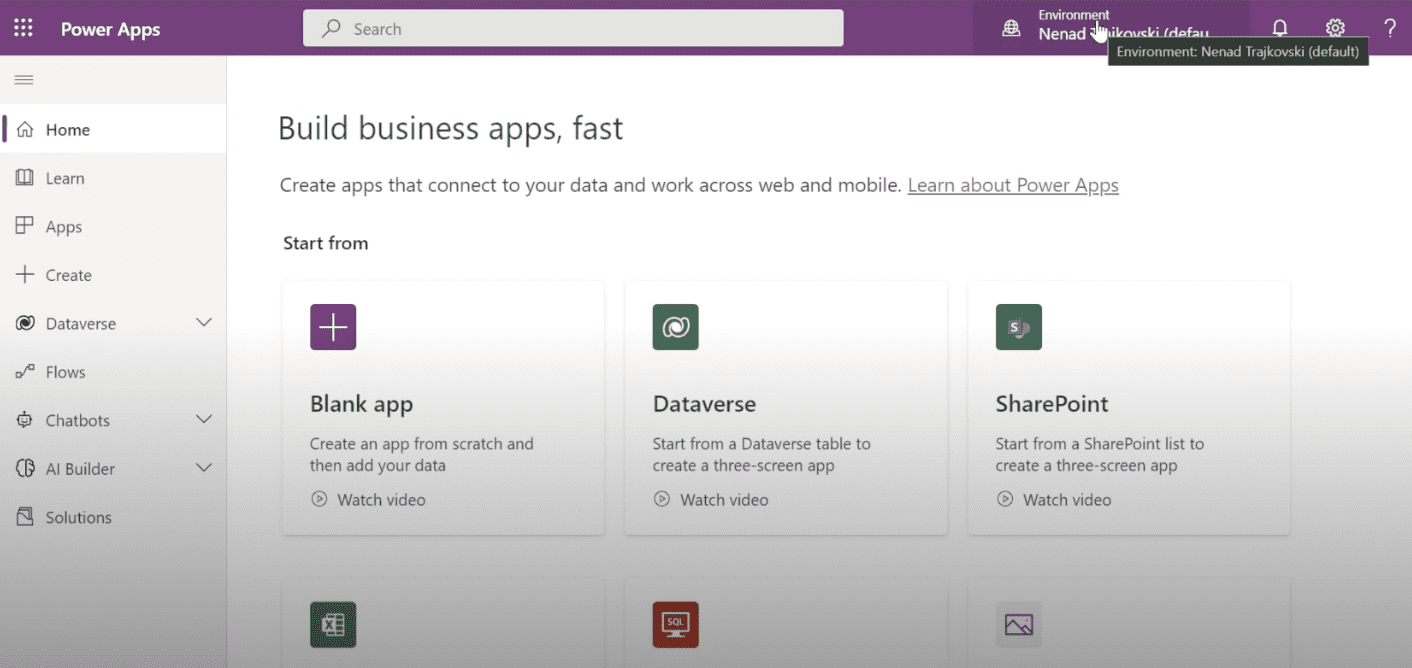Image resolution: width=1412 pixels, height=668 pixels.
Task: Click the search magnifier icon
Action: [331, 29]
